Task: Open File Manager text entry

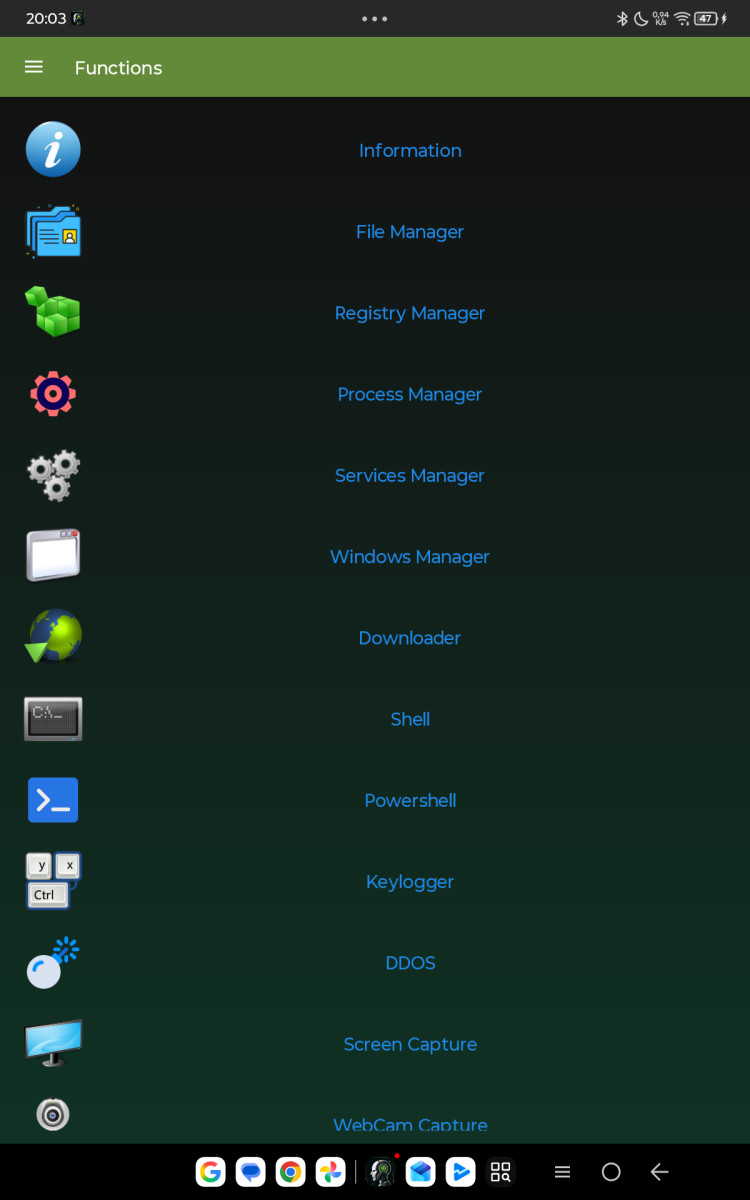Action: pyautogui.click(x=410, y=231)
